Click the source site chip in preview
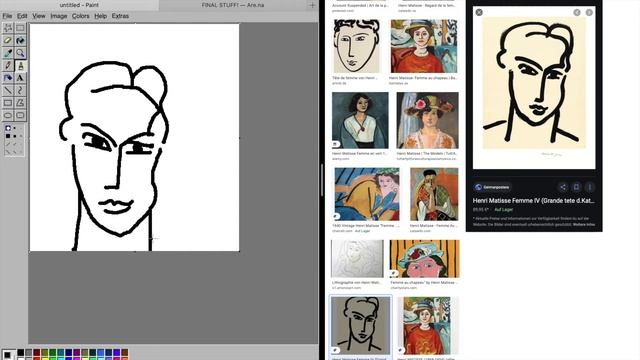This screenshot has height=360, width=640. [x=492, y=187]
